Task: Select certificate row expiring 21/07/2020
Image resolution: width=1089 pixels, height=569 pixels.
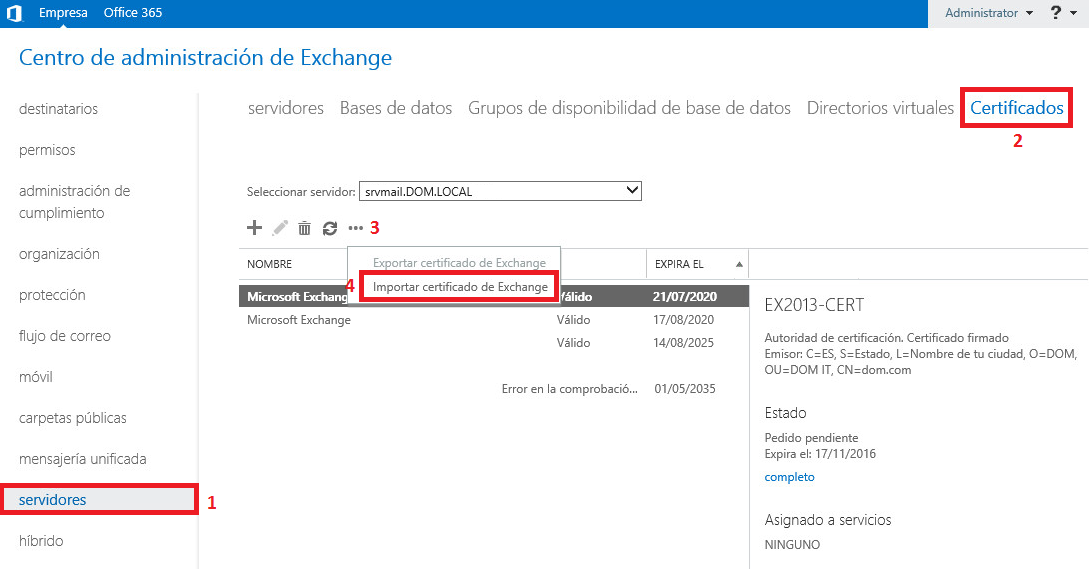Action: (494, 297)
